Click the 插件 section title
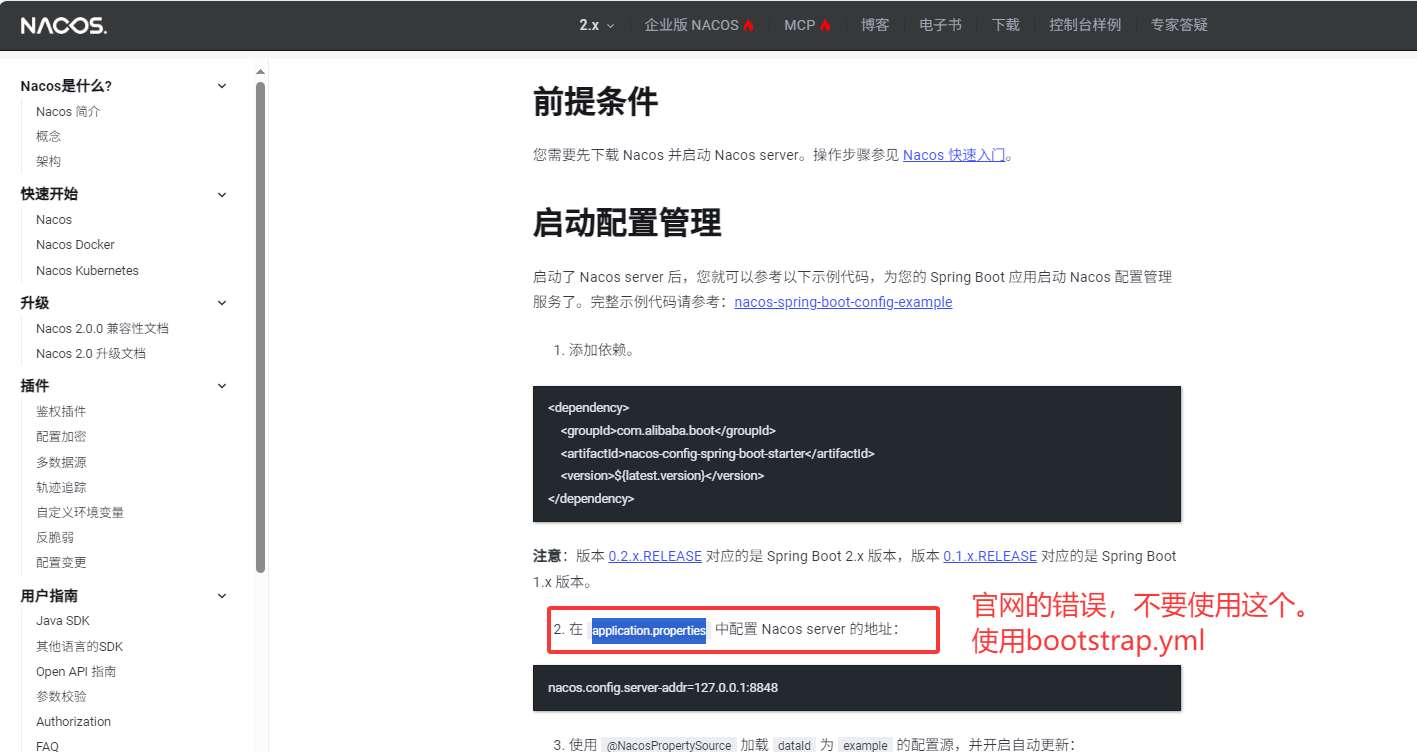This screenshot has height=752, width=1417. pyautogui.click(x=35, y=386)
